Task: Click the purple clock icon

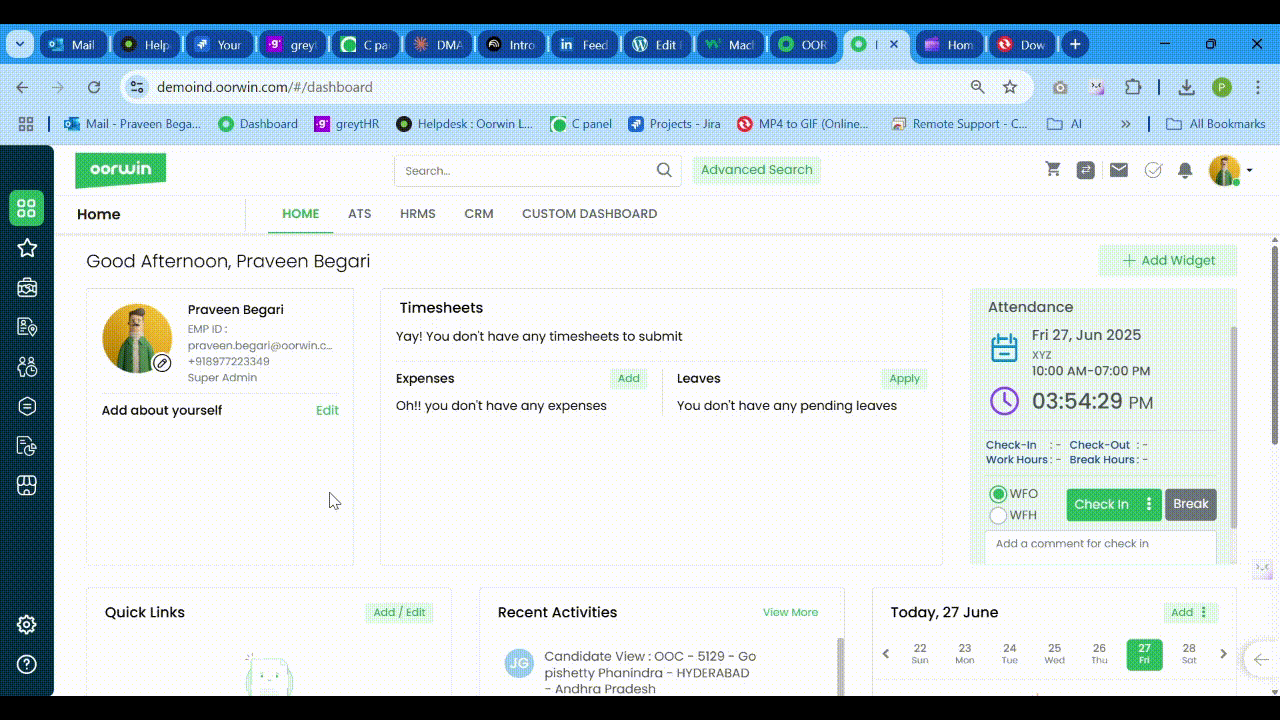Action: 1004,401
